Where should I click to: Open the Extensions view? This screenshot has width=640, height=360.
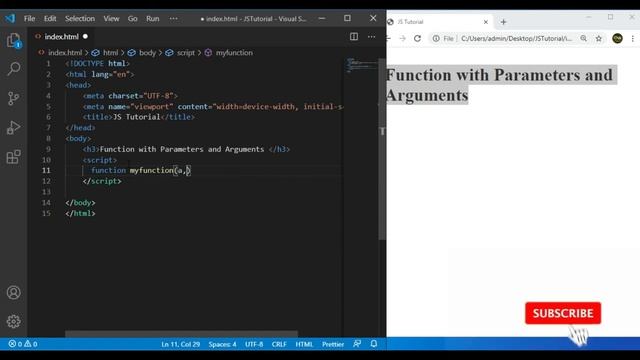click(x=13, y=157)
